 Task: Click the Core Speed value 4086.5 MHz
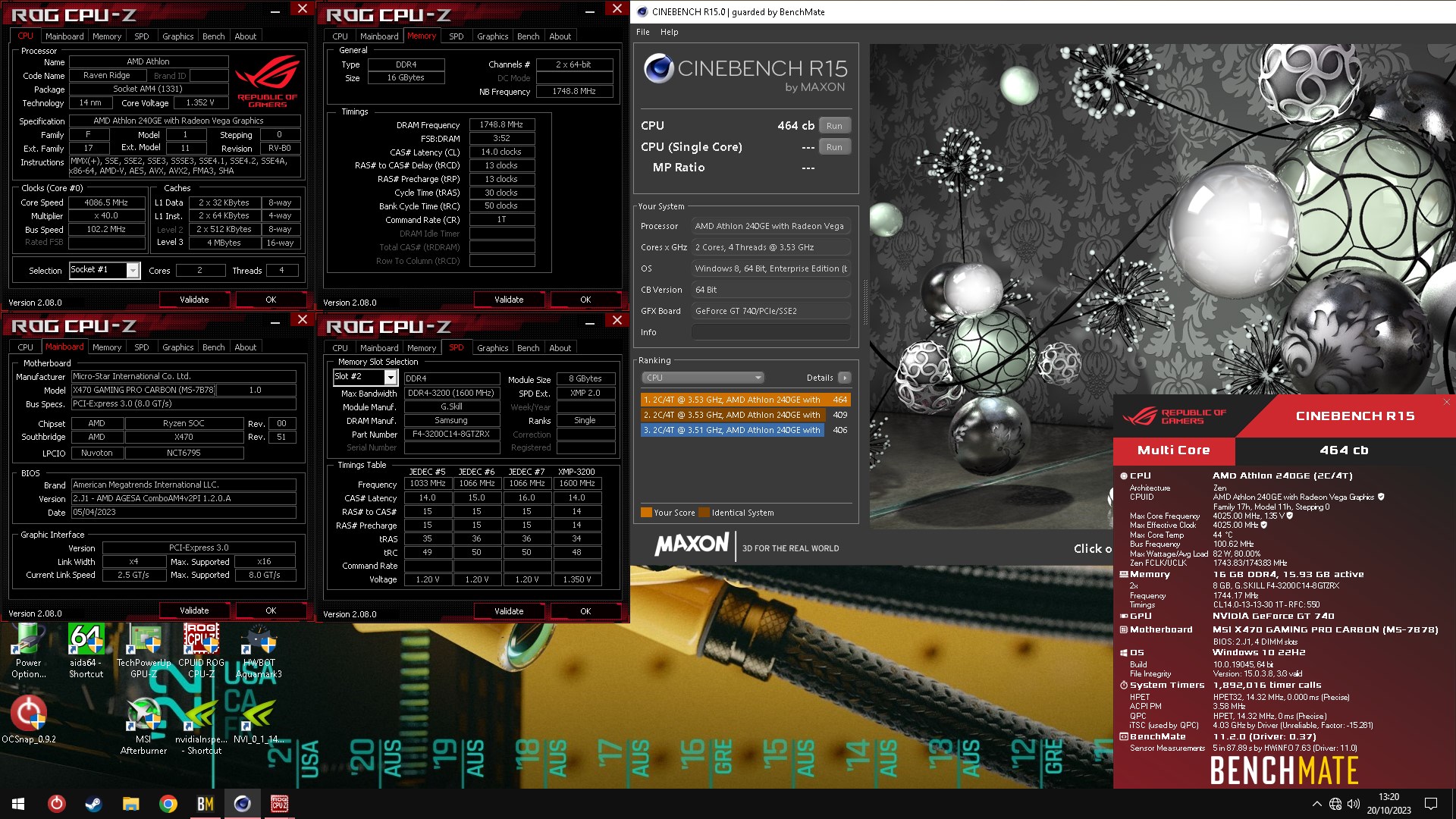point(106,202)
